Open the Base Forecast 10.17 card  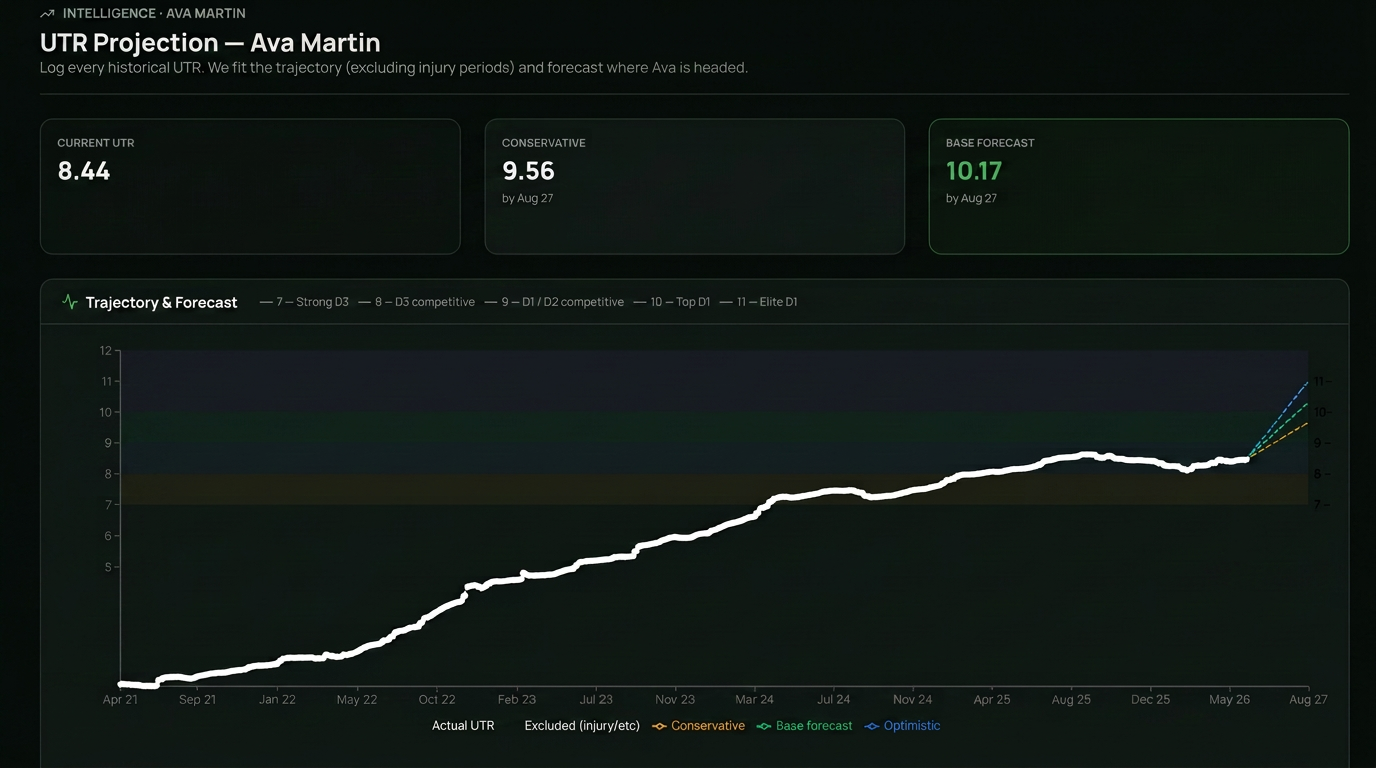1139,186
